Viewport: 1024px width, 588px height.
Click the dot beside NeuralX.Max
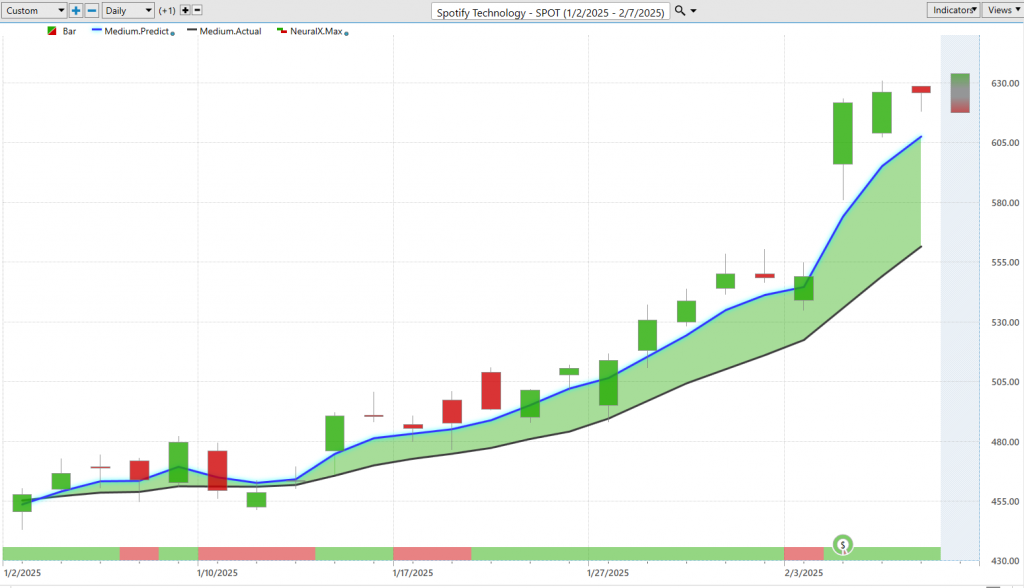[x=346, y=33]
